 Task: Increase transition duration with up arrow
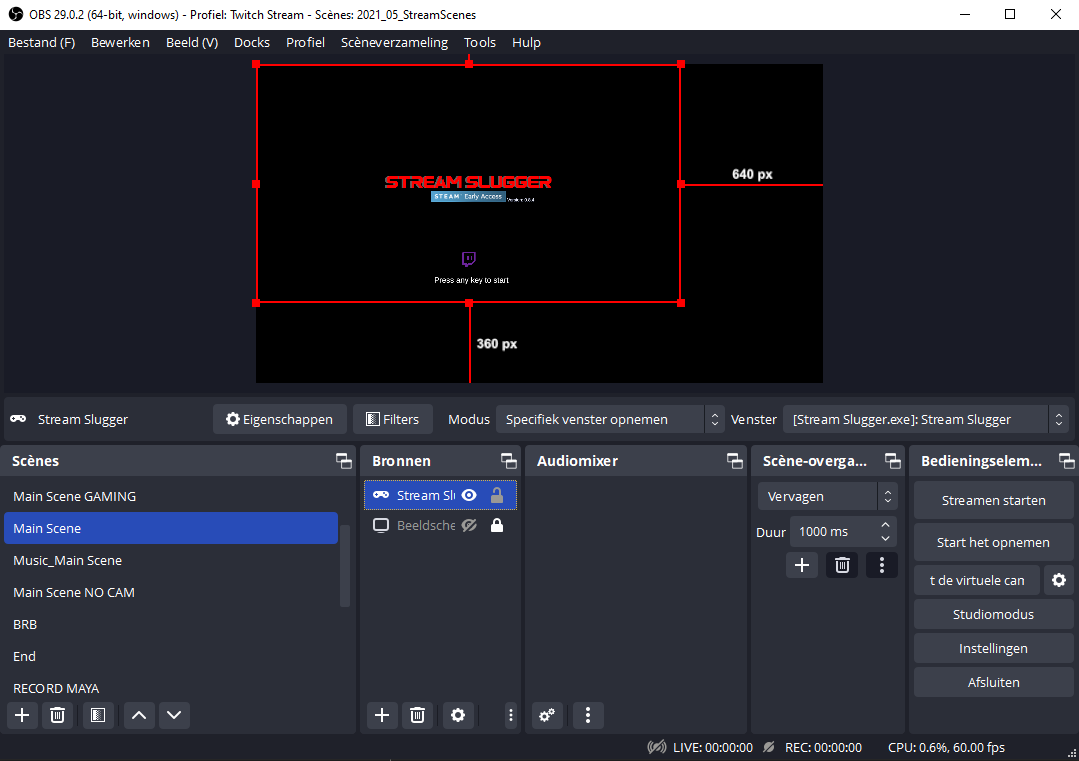click(x=886, y=525)
